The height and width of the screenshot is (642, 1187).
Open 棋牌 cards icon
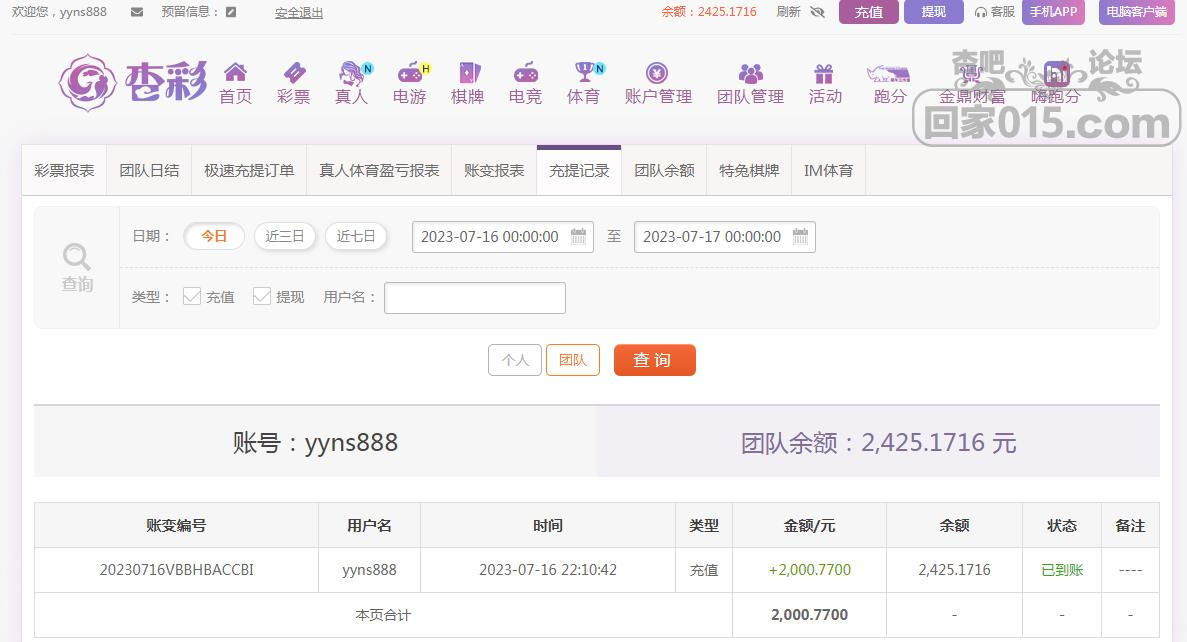tap(469, 73)
